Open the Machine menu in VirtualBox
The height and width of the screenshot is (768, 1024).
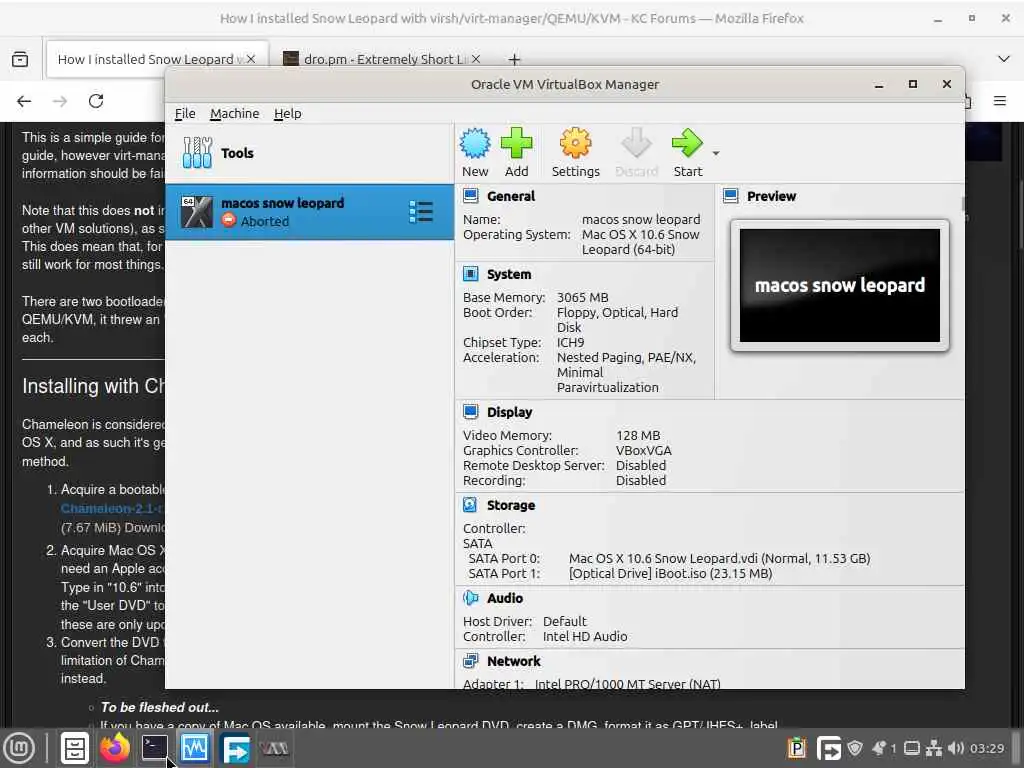click(x=234, y=114)
